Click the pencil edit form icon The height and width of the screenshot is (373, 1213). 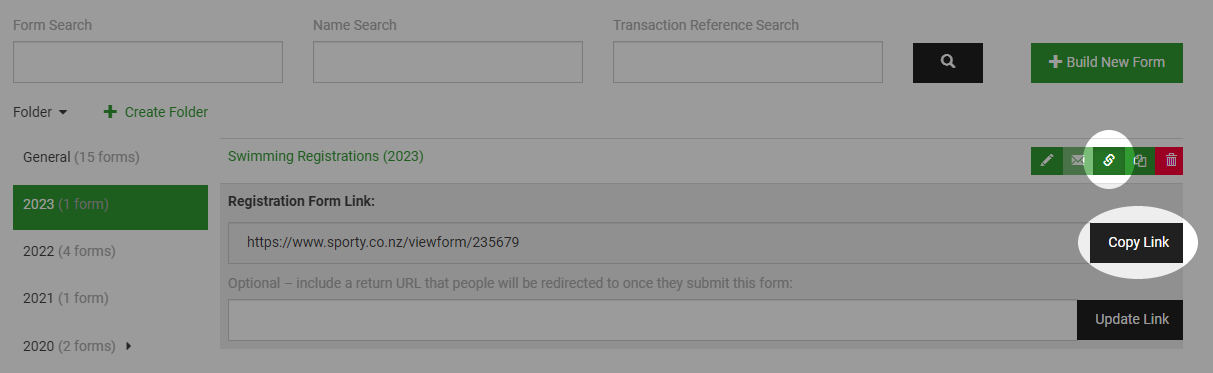1046,160
